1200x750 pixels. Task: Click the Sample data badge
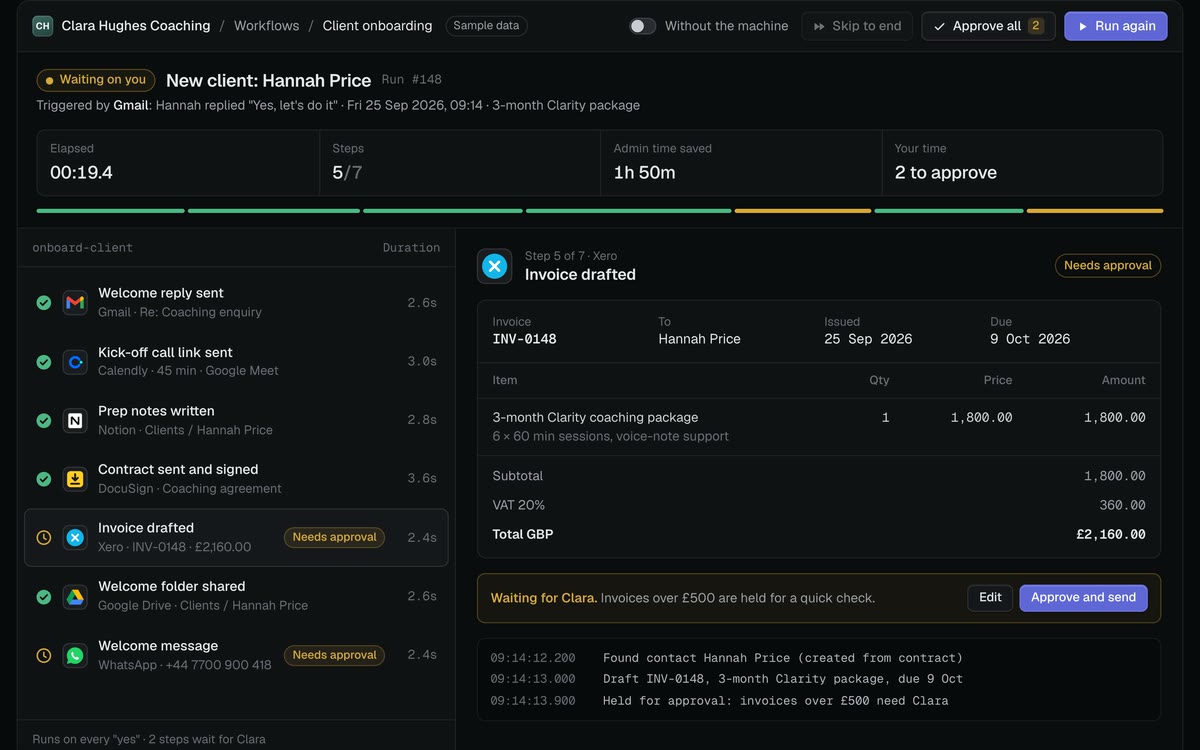point(486,26)
